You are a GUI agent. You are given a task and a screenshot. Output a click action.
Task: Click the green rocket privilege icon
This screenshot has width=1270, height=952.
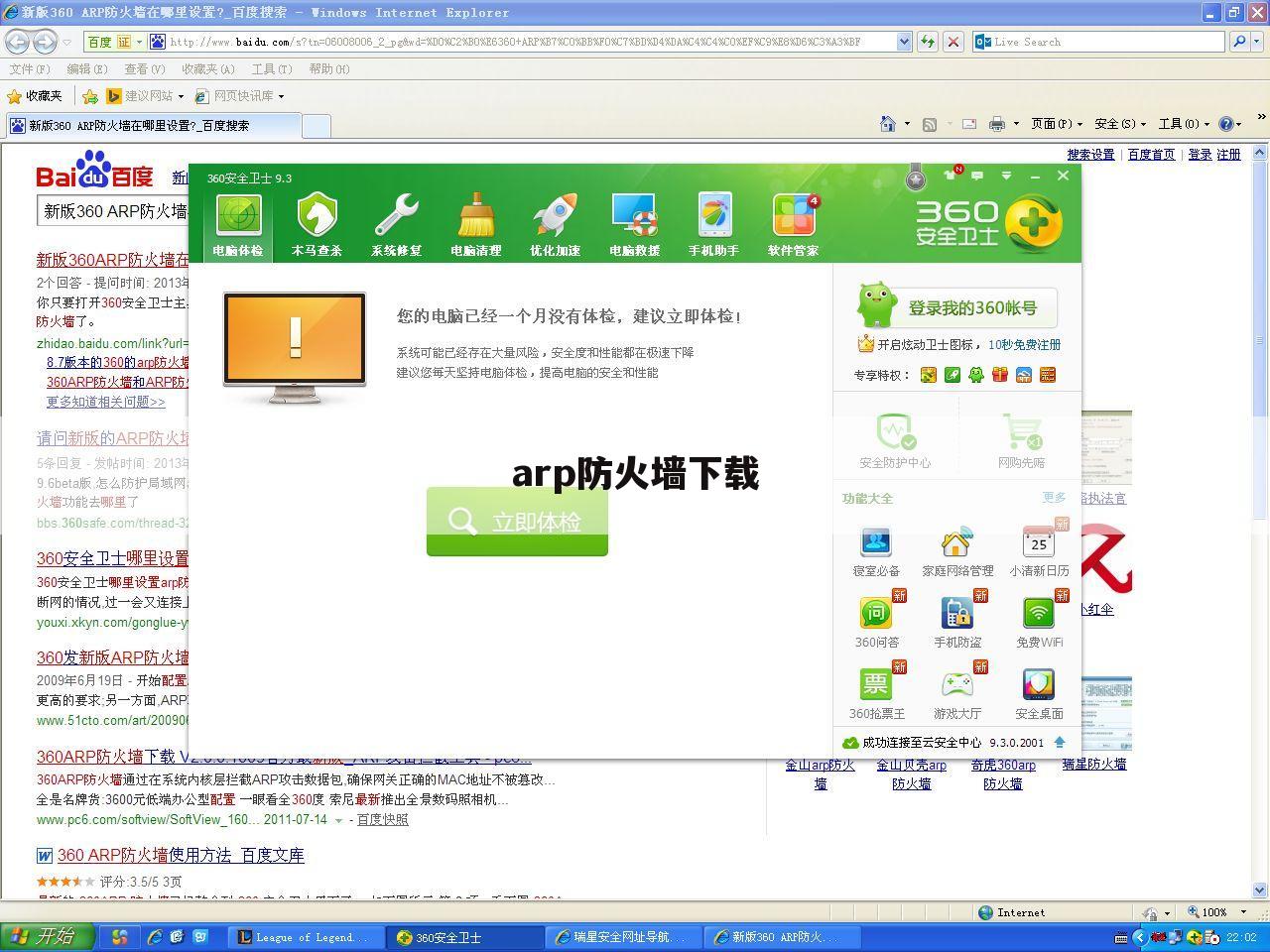(952, 375)
